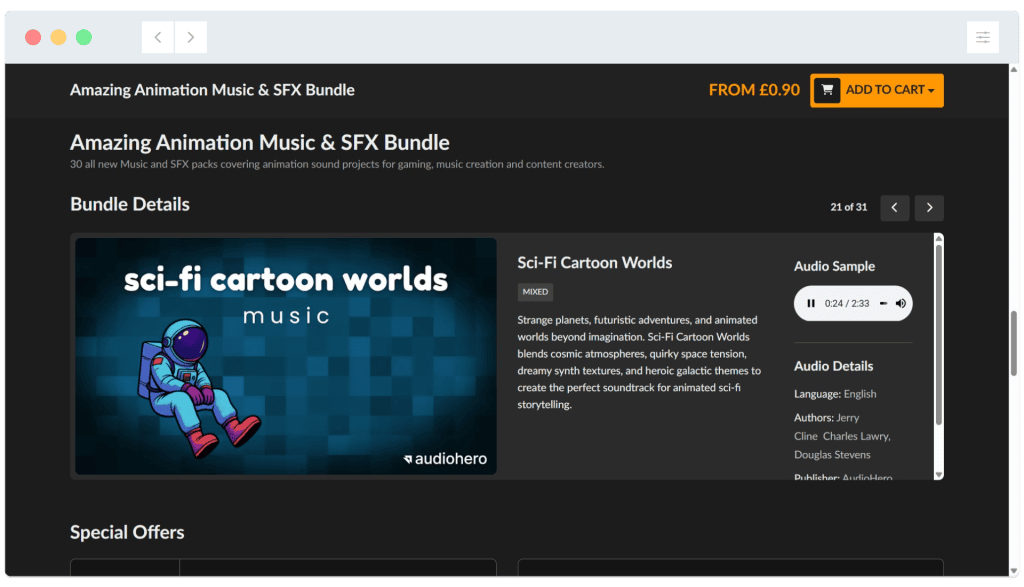Screen dimensions: 1024x587
Task: Click the MIXED tag badge
Action: (535, 292)
